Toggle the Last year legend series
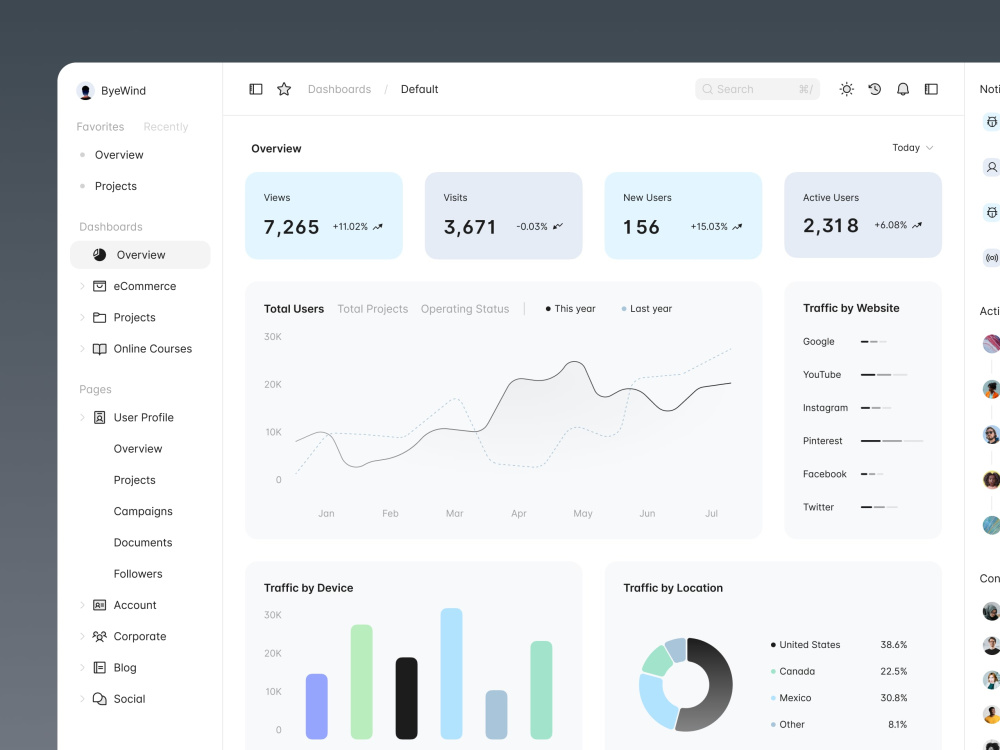This screenshot has width=1000, height=750. [646, 309]
